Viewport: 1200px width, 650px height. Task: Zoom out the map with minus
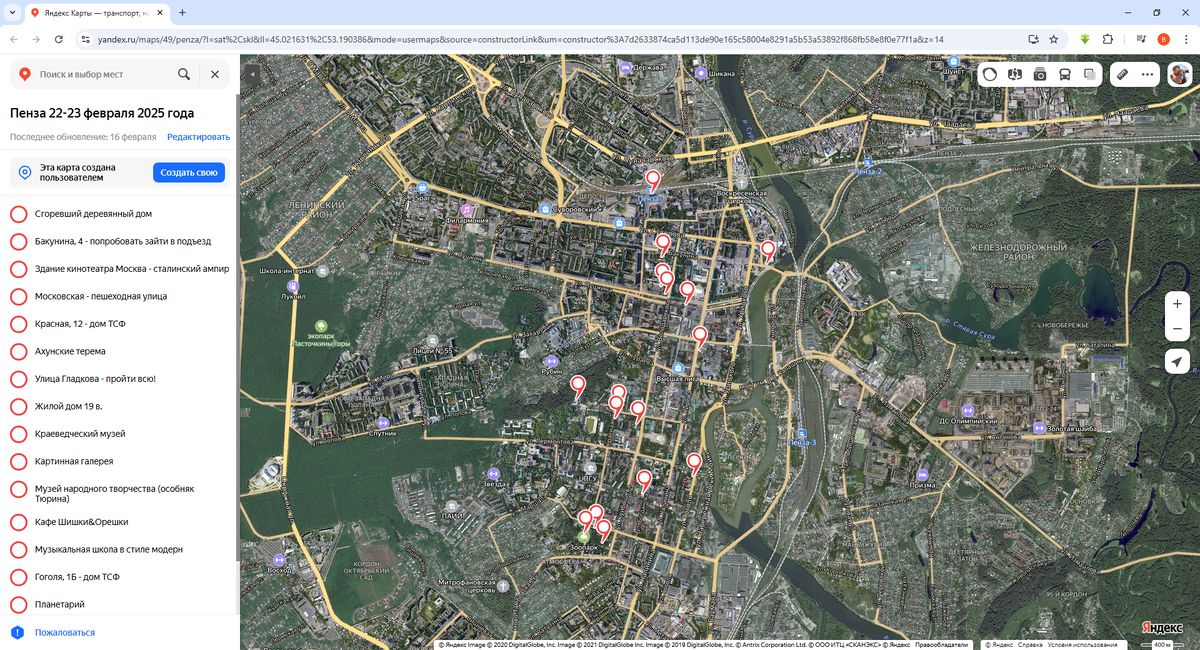point(1178,329)
